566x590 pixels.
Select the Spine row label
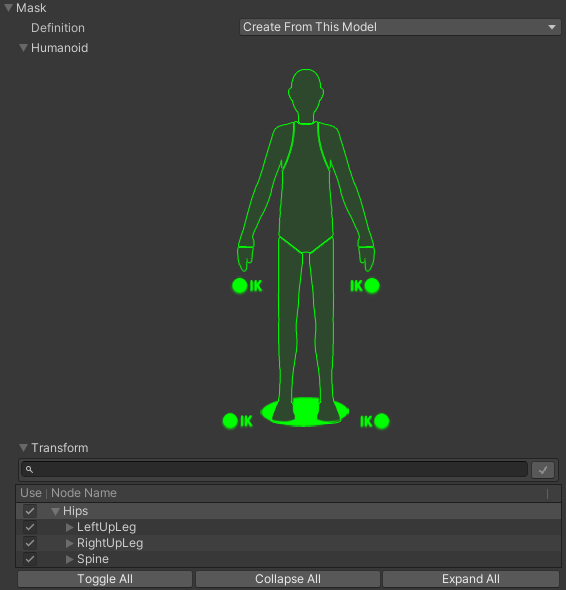93,559
